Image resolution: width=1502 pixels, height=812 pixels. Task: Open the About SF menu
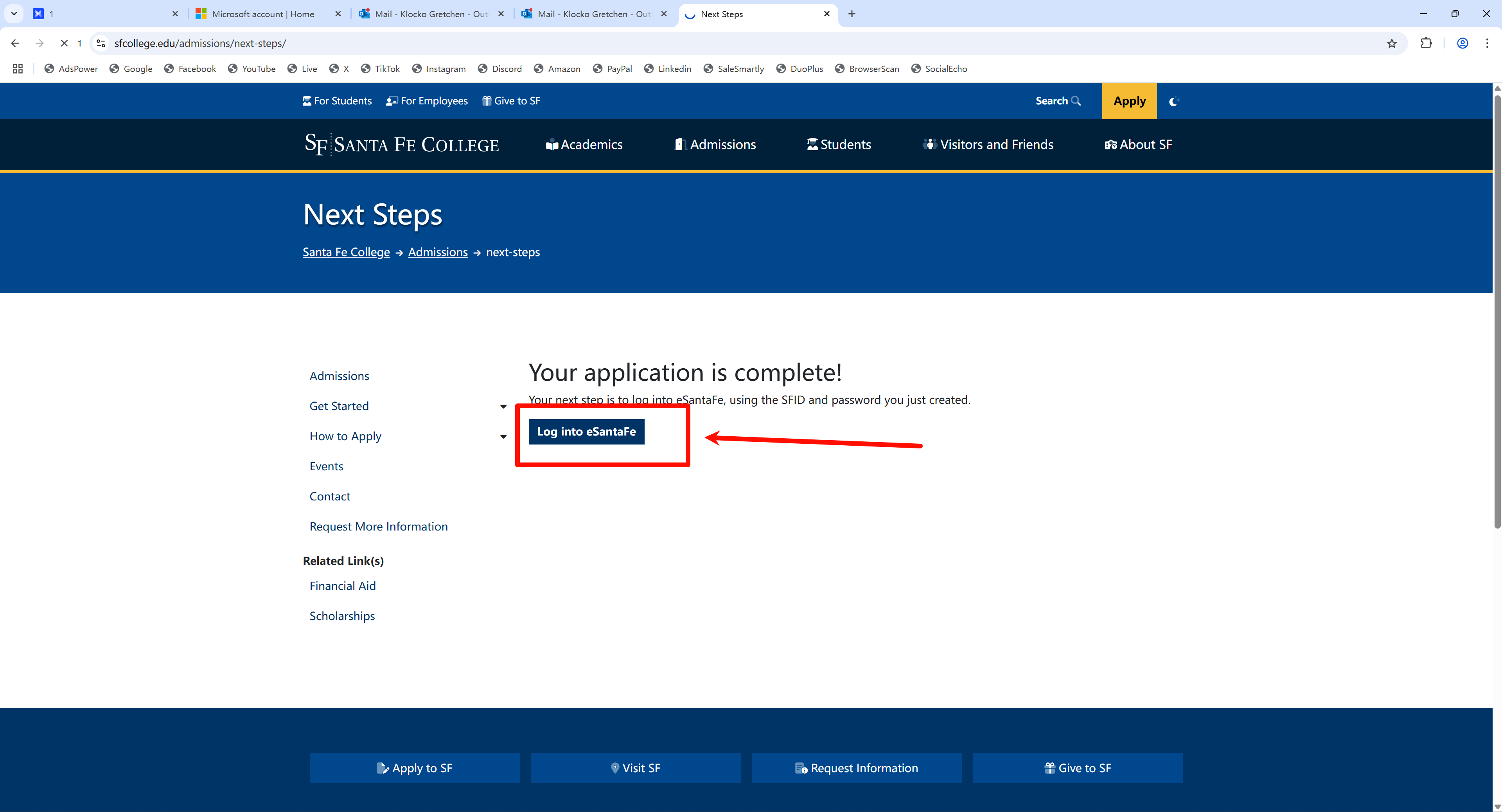1138,145
